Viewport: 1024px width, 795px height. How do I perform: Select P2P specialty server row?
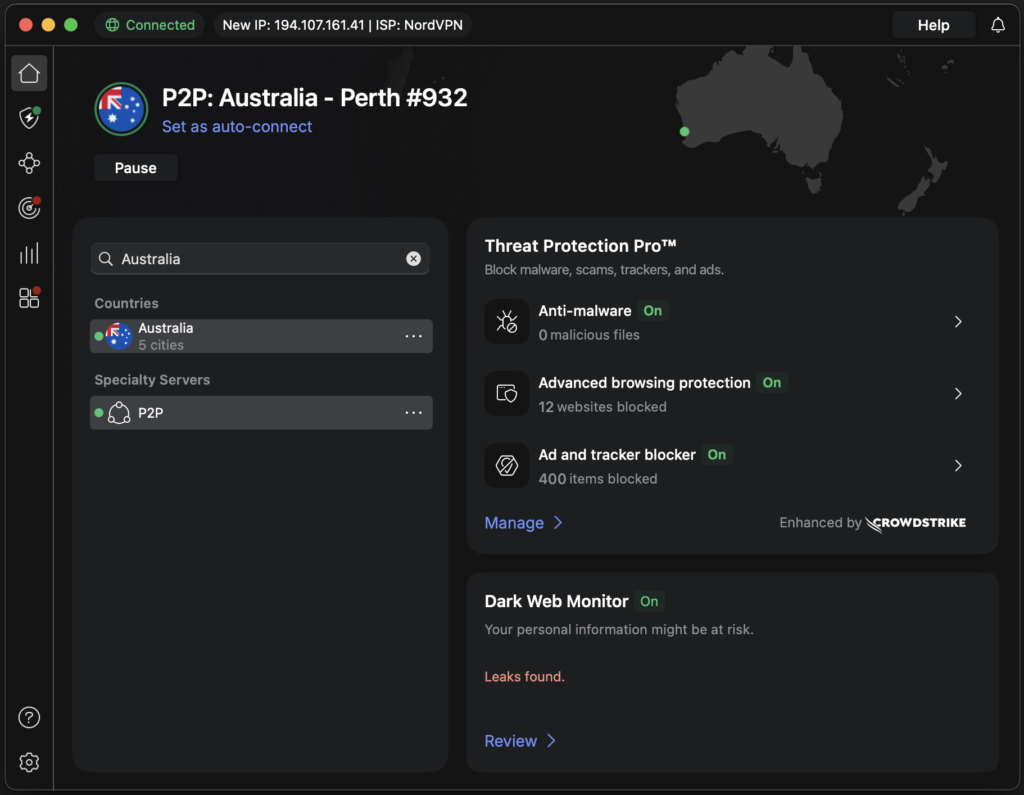click(x=261, y=413)
